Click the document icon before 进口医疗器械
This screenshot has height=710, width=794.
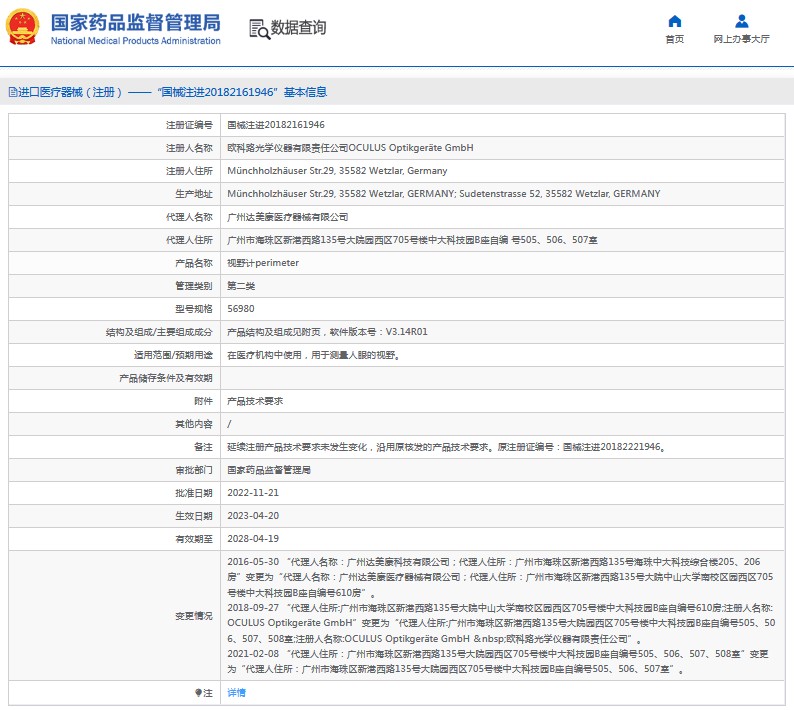(x=13, y=92)
